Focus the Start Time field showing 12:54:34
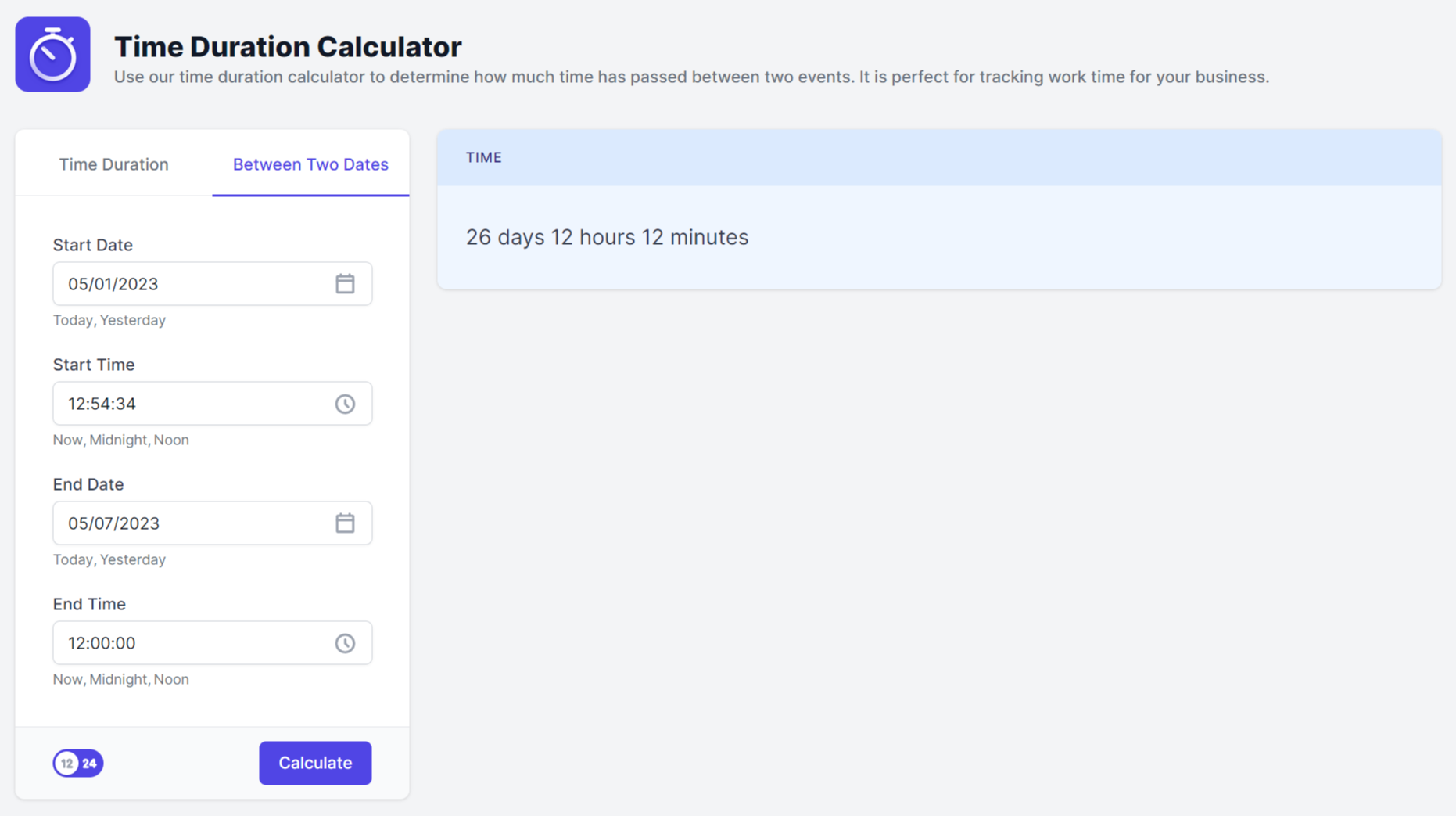Viewport: 1456px width, 816px height. pyautogui.click(x=213, y=404)
